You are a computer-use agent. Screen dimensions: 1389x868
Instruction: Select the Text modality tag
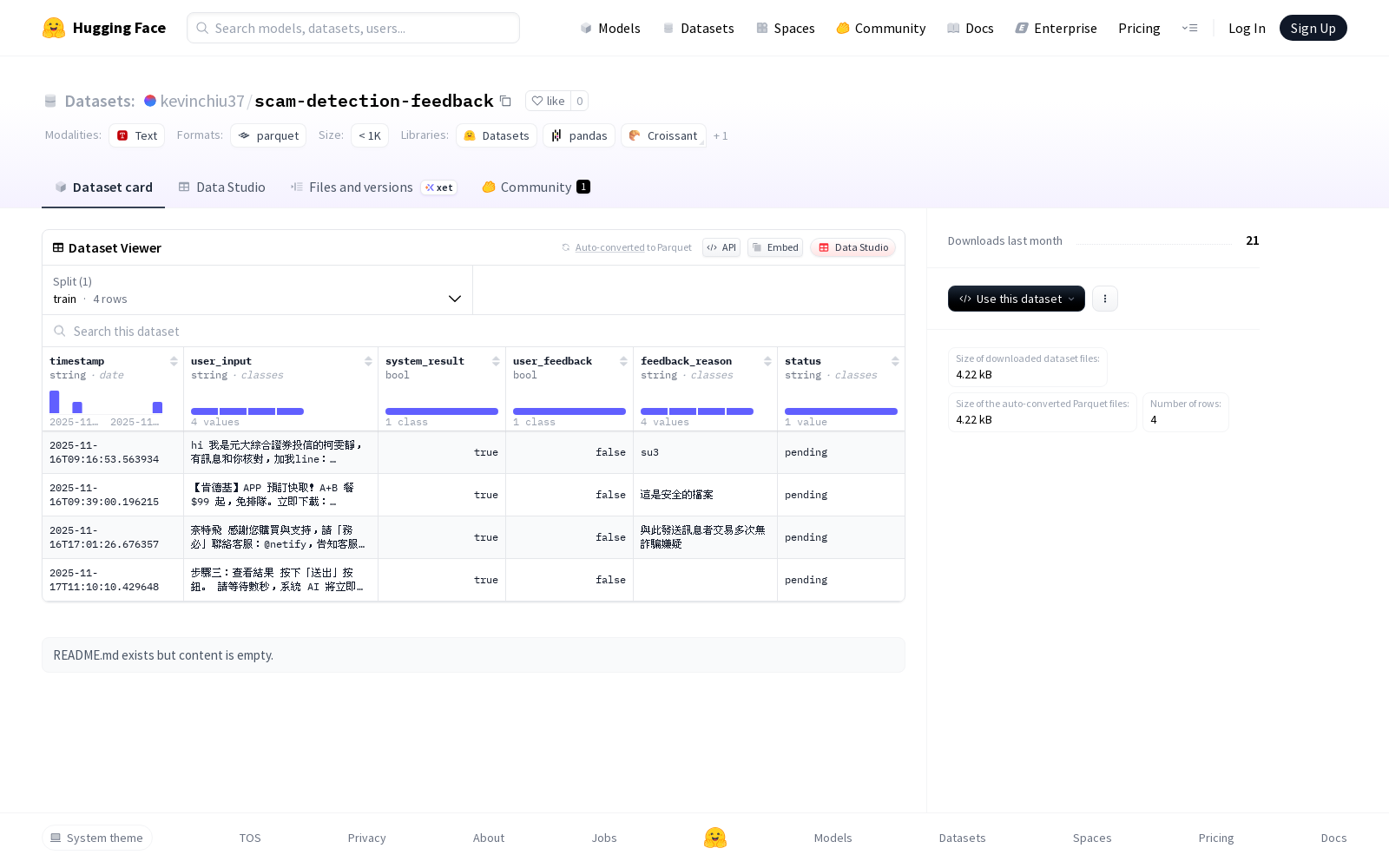[136, 135]
